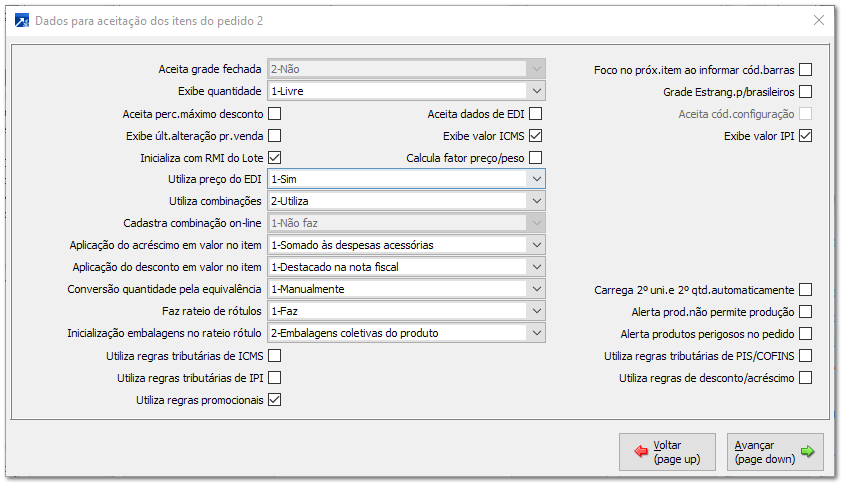The height and width of the screenshot is (493, 858).
Task: Disable Utiliza regras promocionais checkbox
Action: tap(274, 400)
